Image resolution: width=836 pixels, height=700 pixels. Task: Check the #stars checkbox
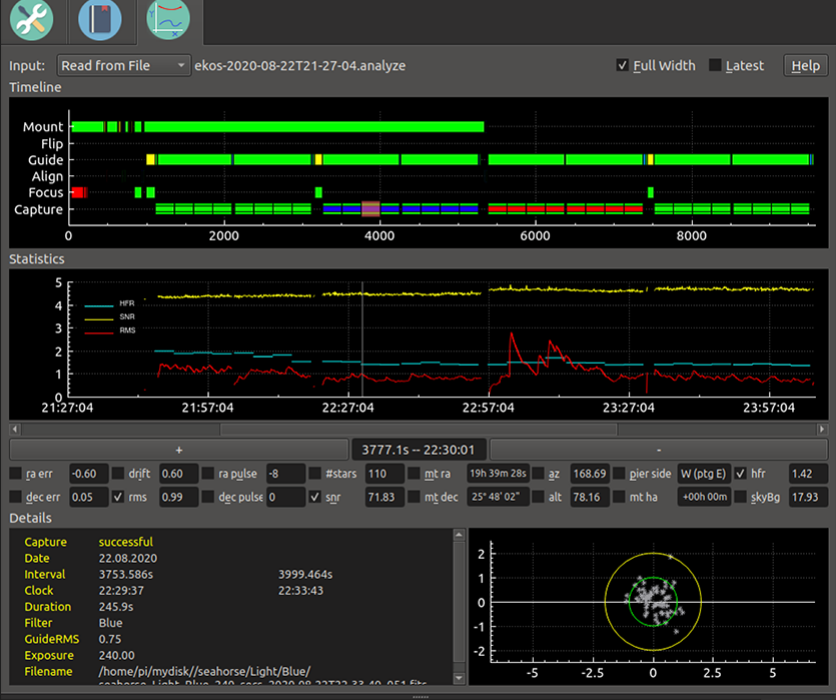pyautogui.click(x=316, y=473)
